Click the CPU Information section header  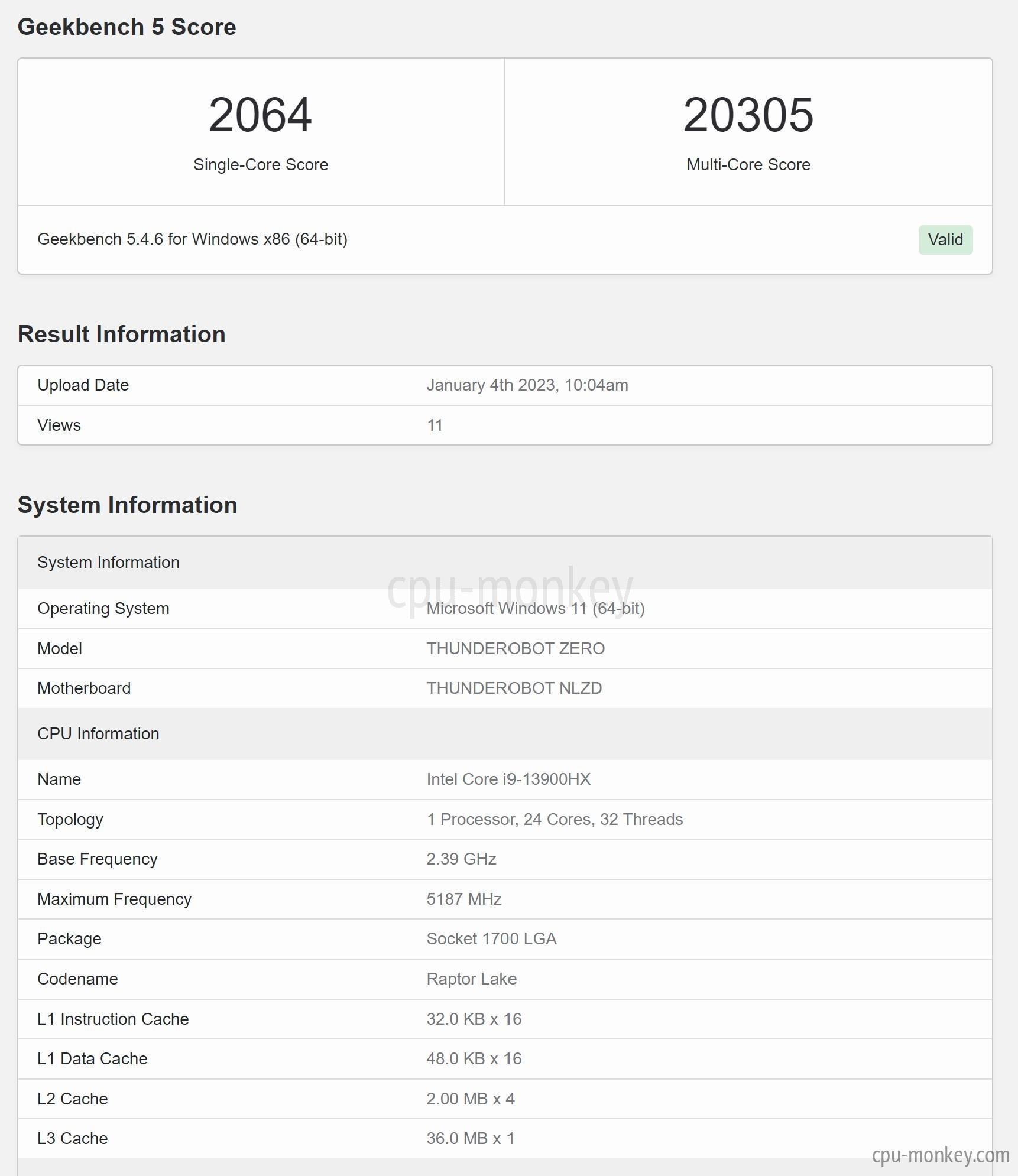(x=505, y=734)
